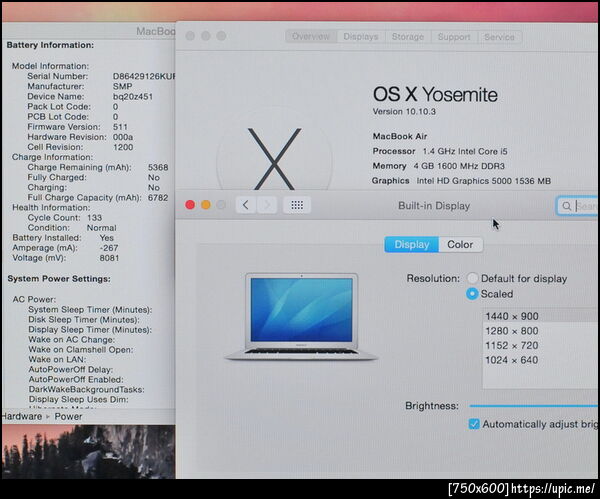Click Processor 1.4 GHz Intel Core i5

[440, 151]
